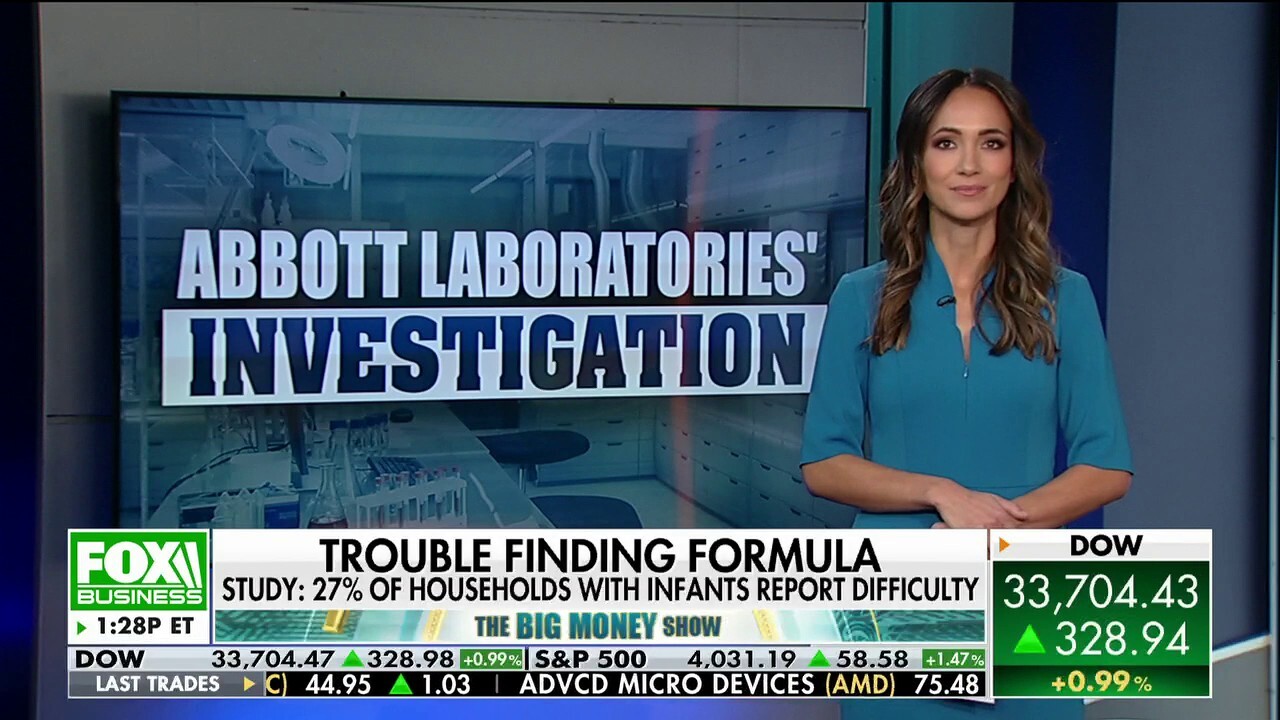
Task: Click the LAST TRADES label
Action: click(157, 684)
